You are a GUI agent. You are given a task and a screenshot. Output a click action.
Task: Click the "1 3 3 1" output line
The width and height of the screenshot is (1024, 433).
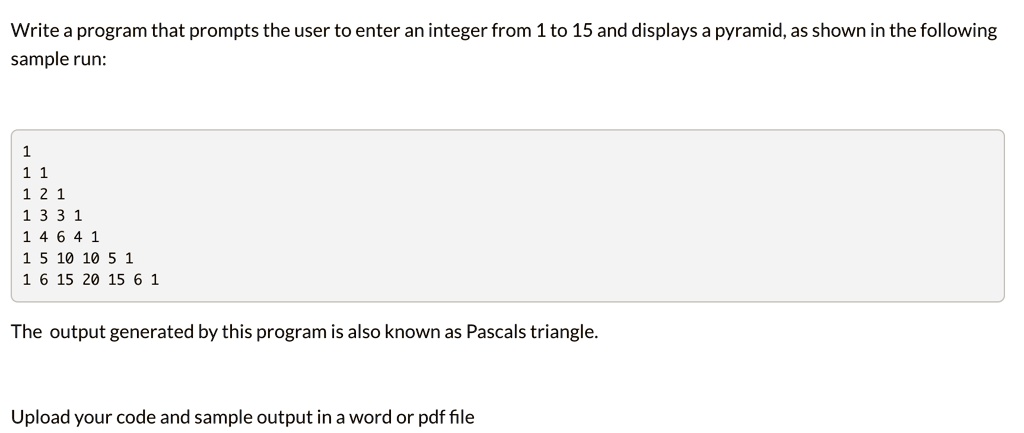(x=52, y=216)
